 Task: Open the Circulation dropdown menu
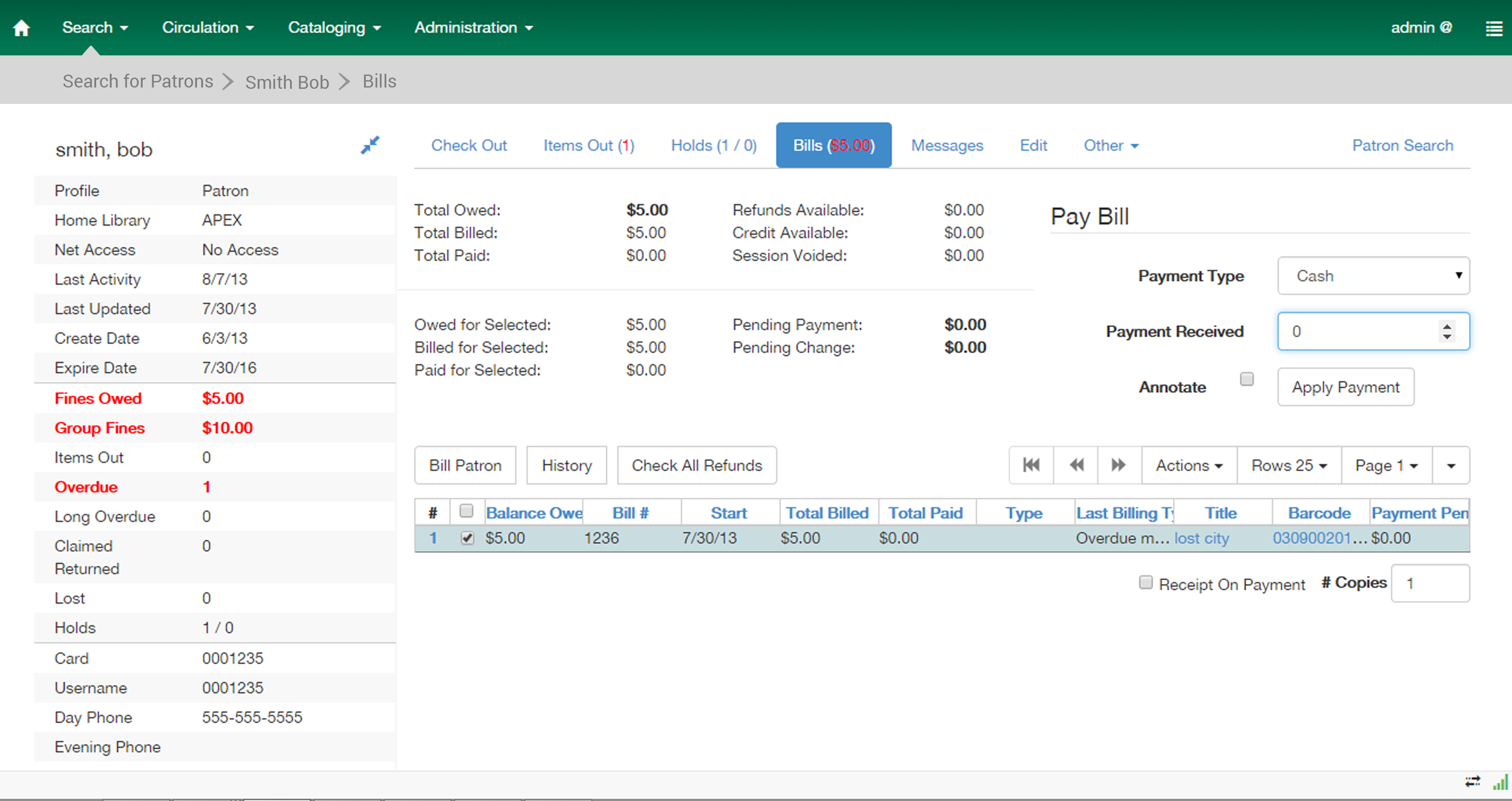click(208, 28)
